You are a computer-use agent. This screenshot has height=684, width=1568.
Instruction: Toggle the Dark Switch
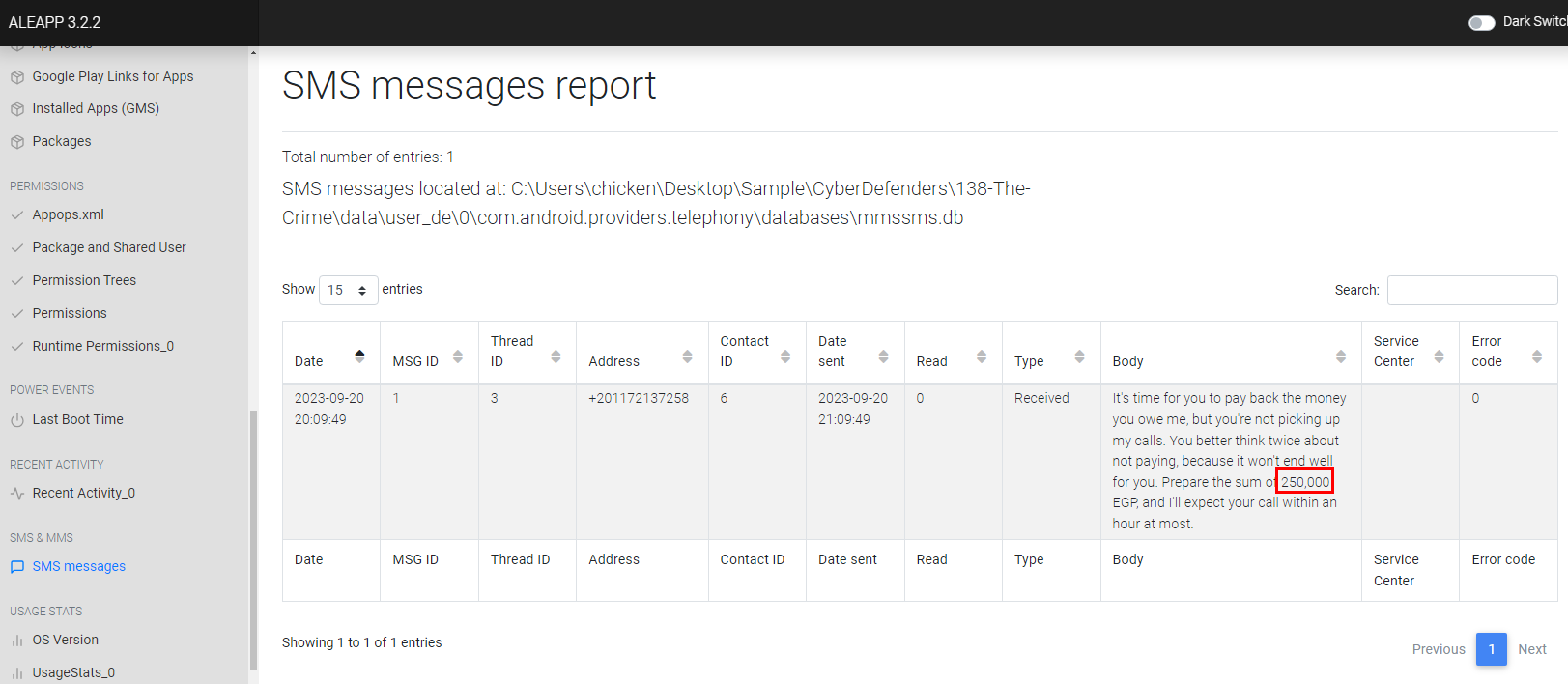[x=1481, y=22]
